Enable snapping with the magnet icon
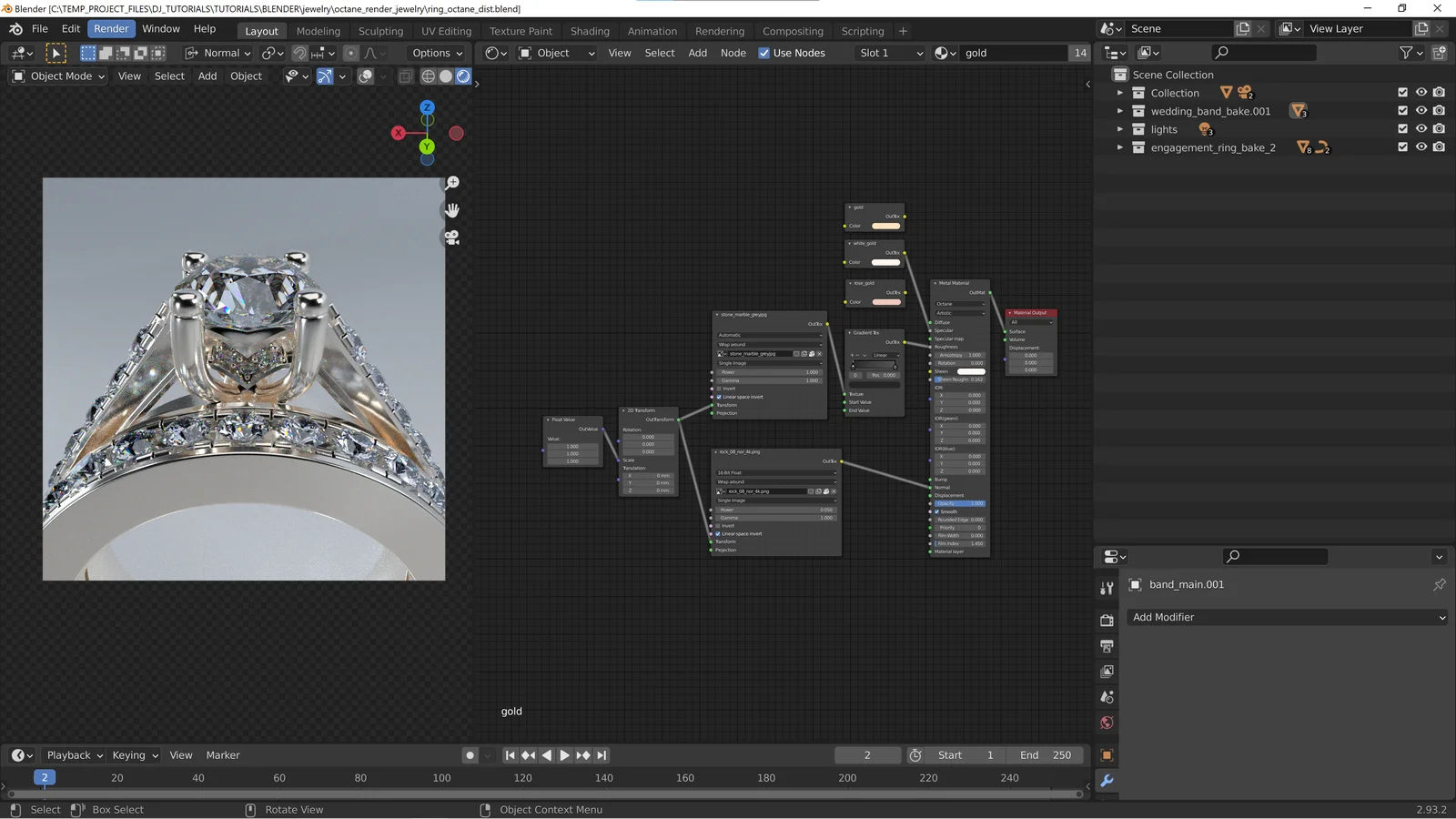Image resolution: width=1456 pixels, height=819 pixels. pyautogui.click(x=299, y=53)
